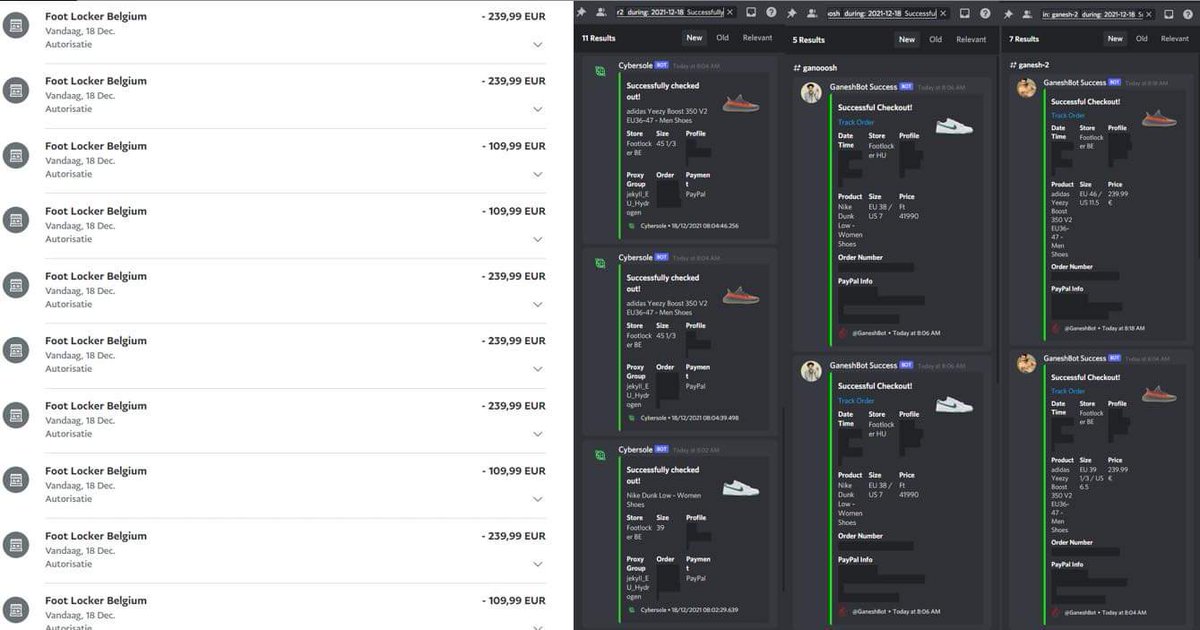Select New sorting in the 7 Results panel
This screenshot has height=630, width=1200.
coord(1115,39)
